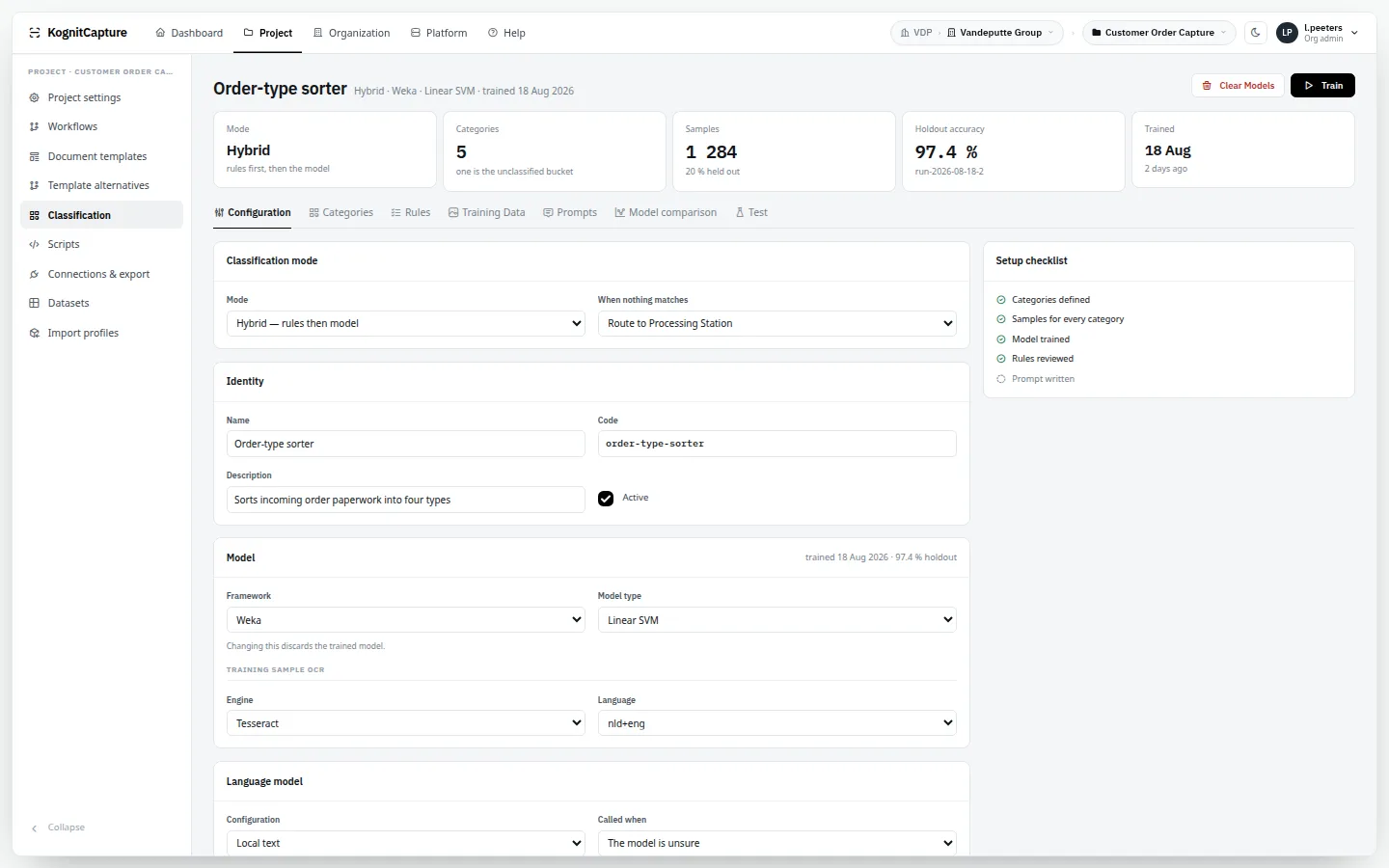
Task: Click the Train button
Action: pyautogui.click(x=1322, y=86)
